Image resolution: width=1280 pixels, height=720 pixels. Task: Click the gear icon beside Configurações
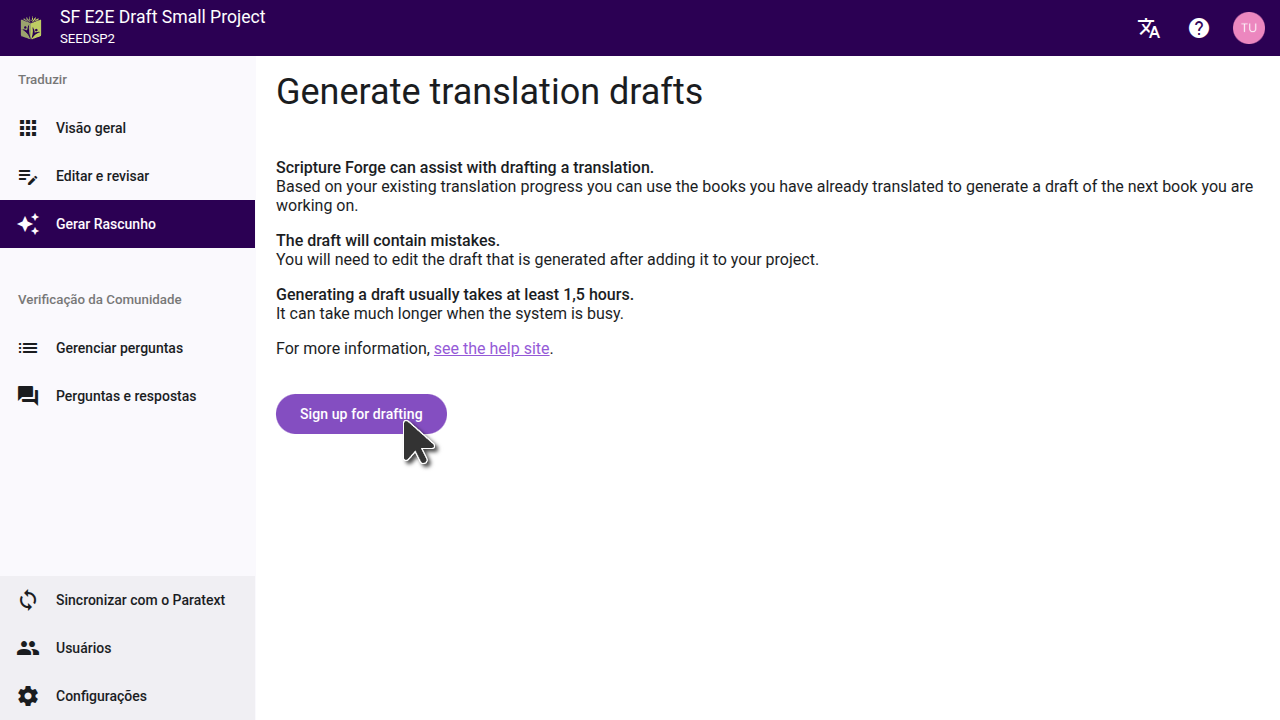coord(28,696)
